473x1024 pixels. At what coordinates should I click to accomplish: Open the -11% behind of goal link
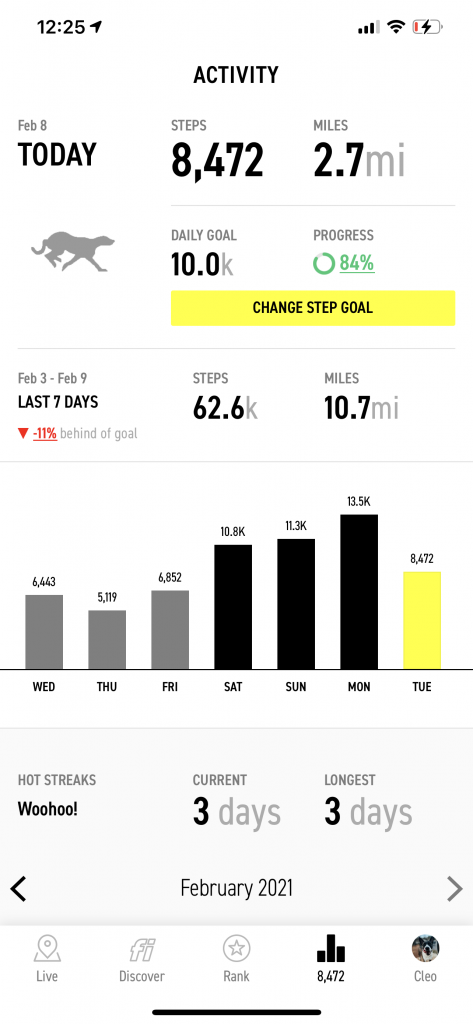coord(45,434)
